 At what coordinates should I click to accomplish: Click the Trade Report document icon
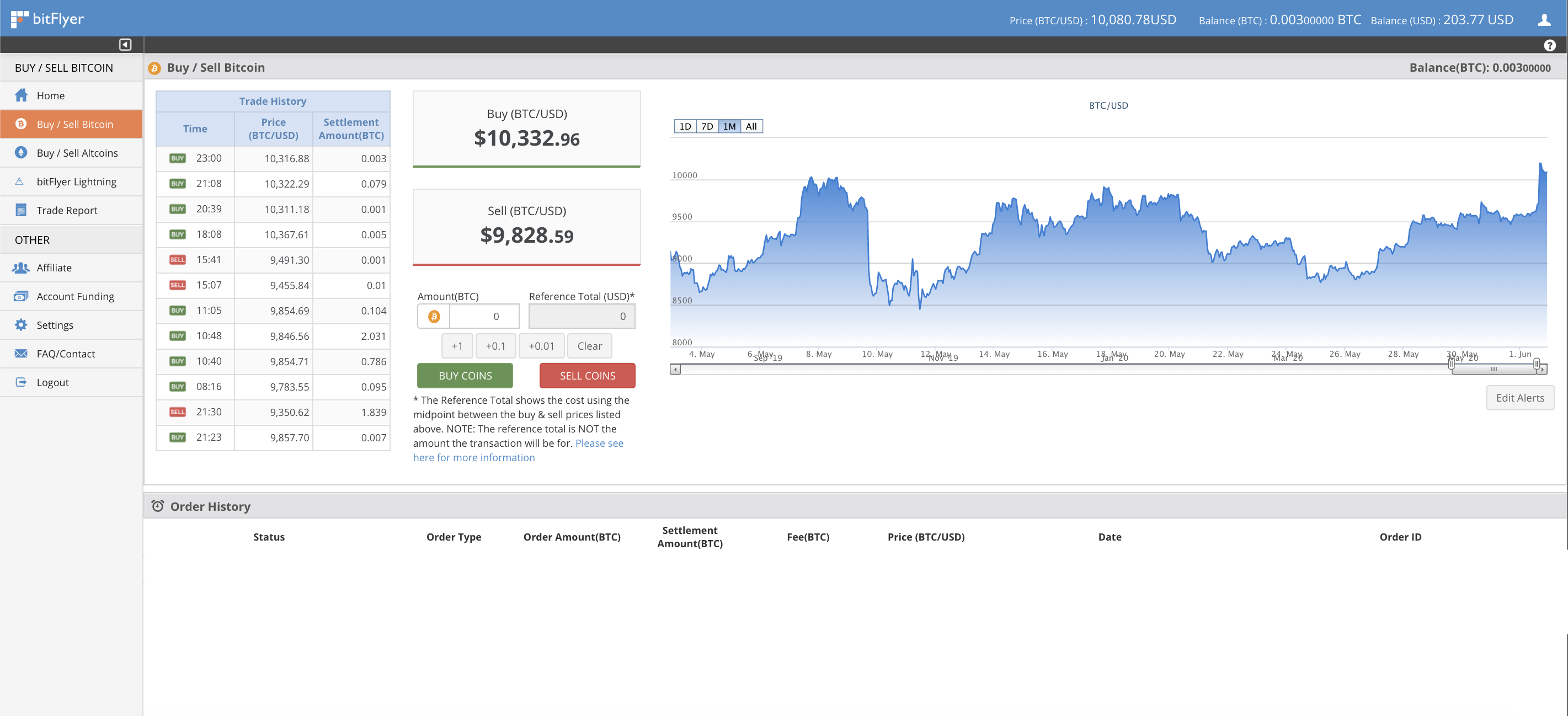click(x=22, y=210)
